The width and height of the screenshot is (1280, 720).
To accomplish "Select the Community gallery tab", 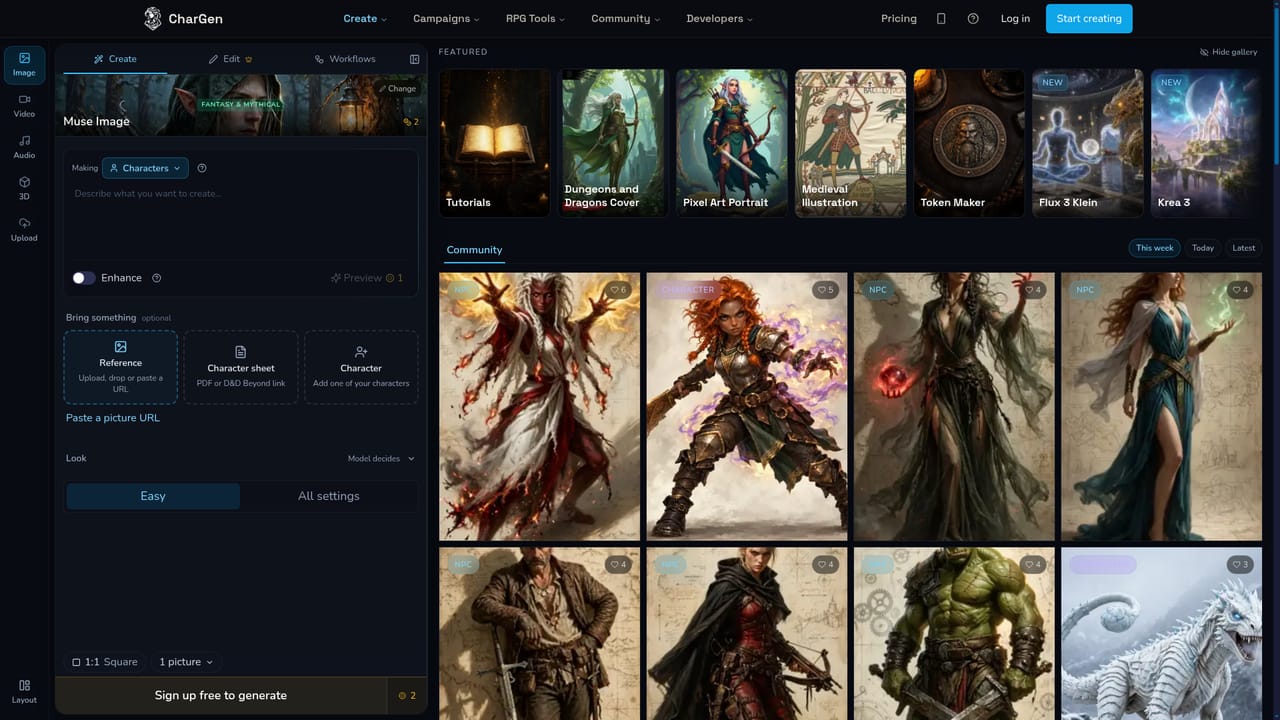I will tap(474, 250).
